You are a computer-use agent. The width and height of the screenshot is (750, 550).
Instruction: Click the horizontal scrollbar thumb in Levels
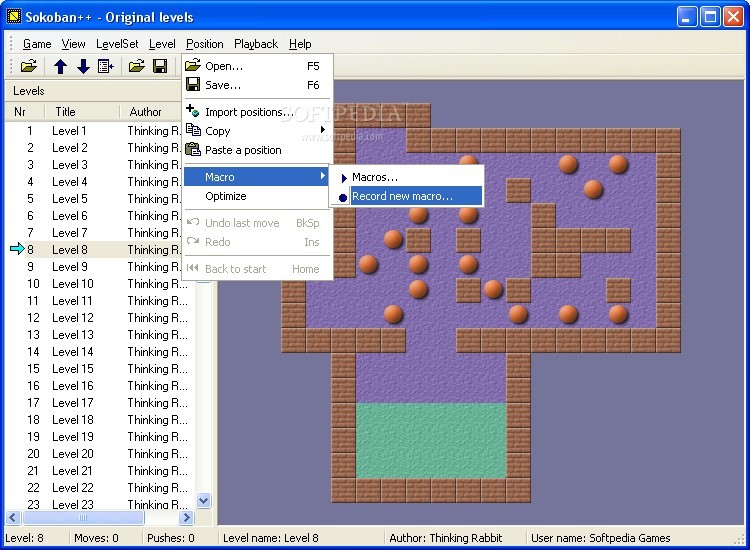(x=83, y=517)
